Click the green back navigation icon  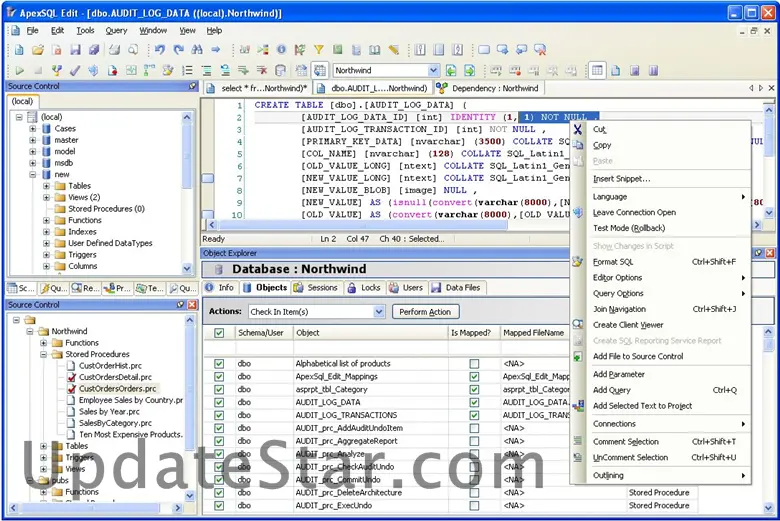coord(451,71)
